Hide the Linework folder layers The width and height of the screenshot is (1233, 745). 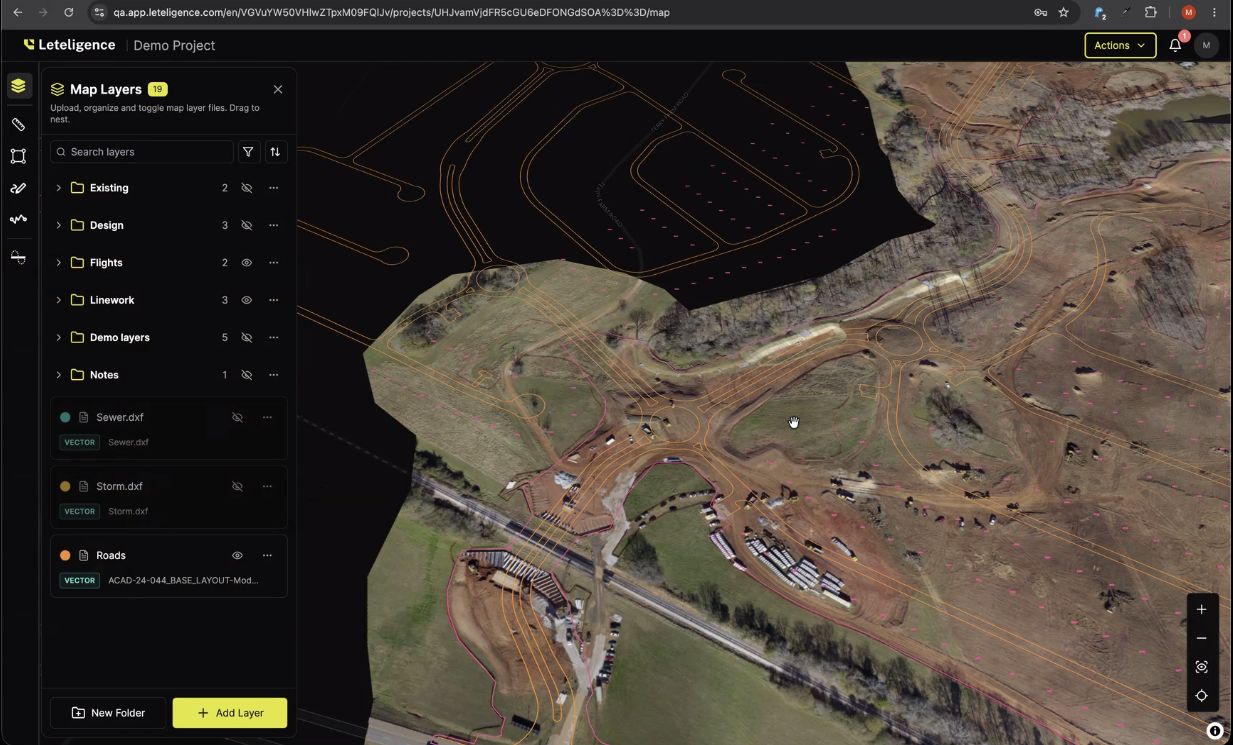(246, 300)
